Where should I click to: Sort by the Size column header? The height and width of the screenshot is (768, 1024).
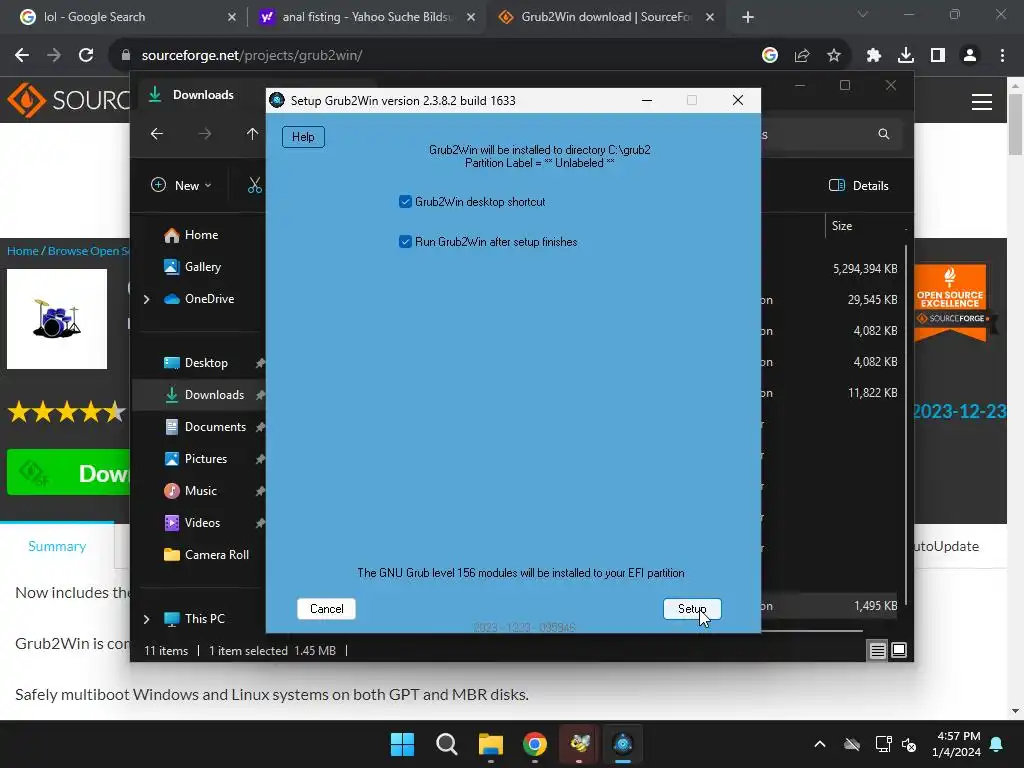[842, 226]
